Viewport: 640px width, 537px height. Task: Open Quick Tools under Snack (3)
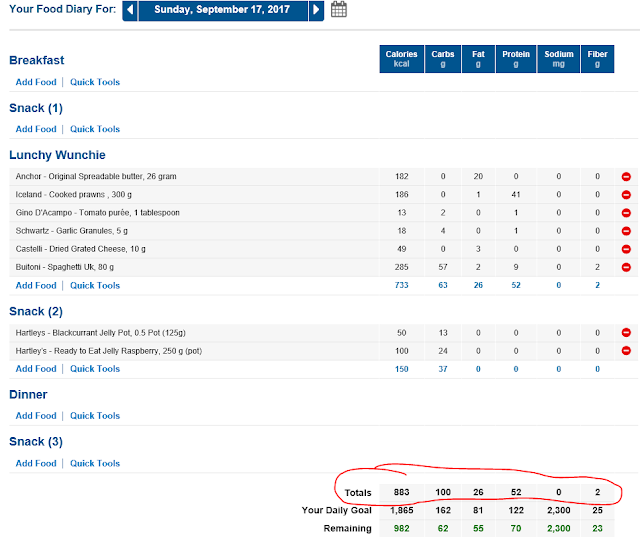coord(95,464)
